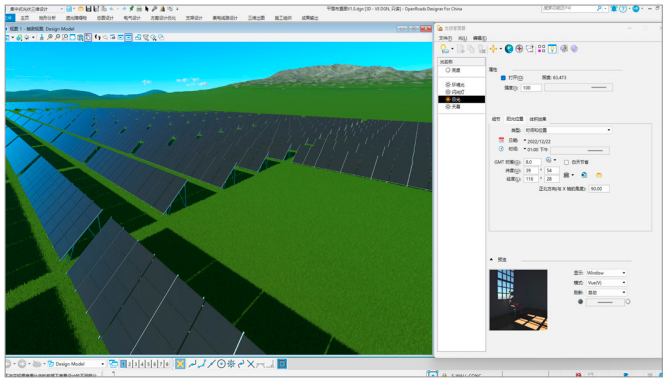Select the center snap circle icon

tap(221, 364)
